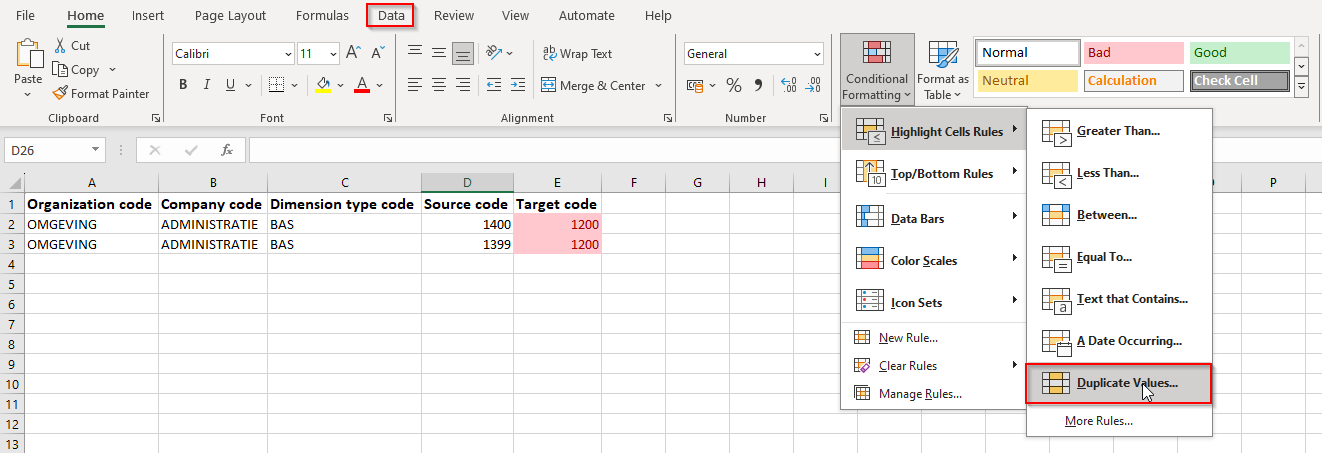Open the Conditional Formatting dropdown button
Screen dimensions: 1322x453
pyautogui.click(x=877, y=70)
